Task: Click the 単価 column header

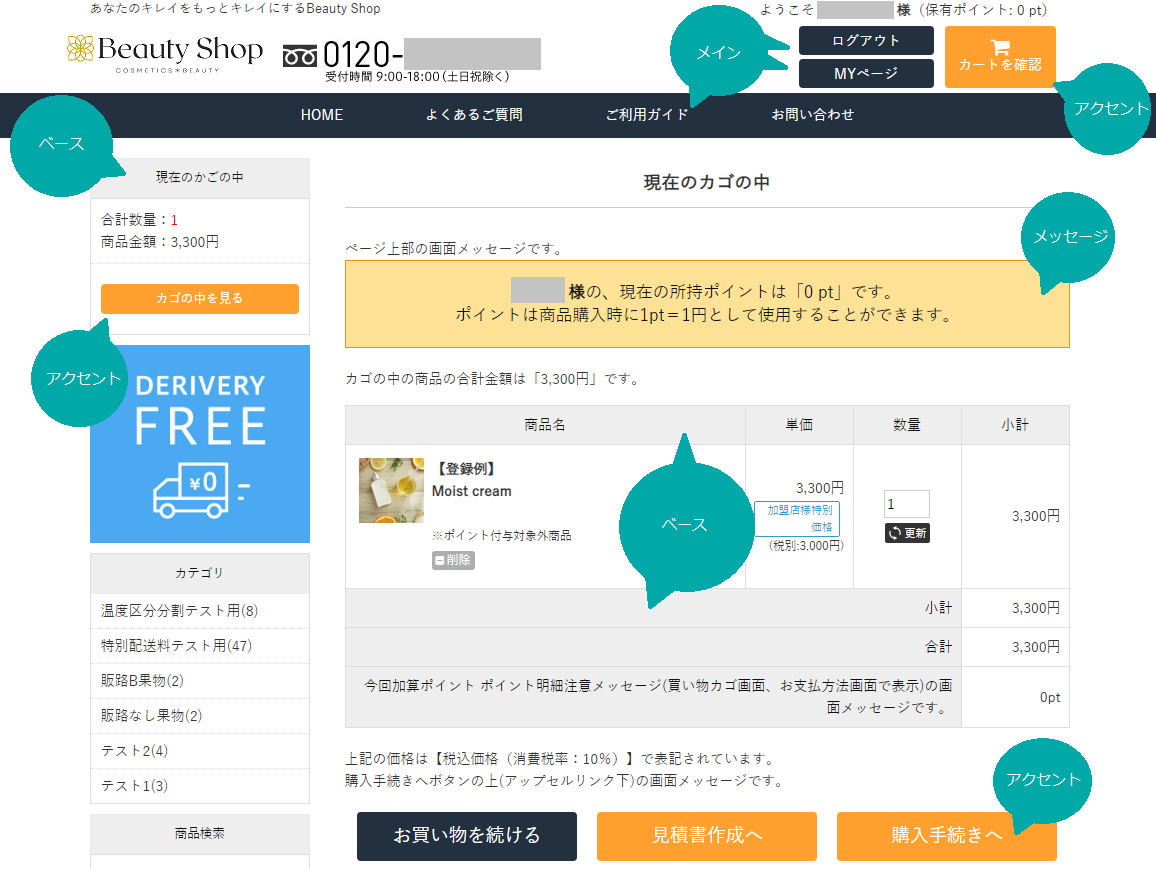Action: 799,425
